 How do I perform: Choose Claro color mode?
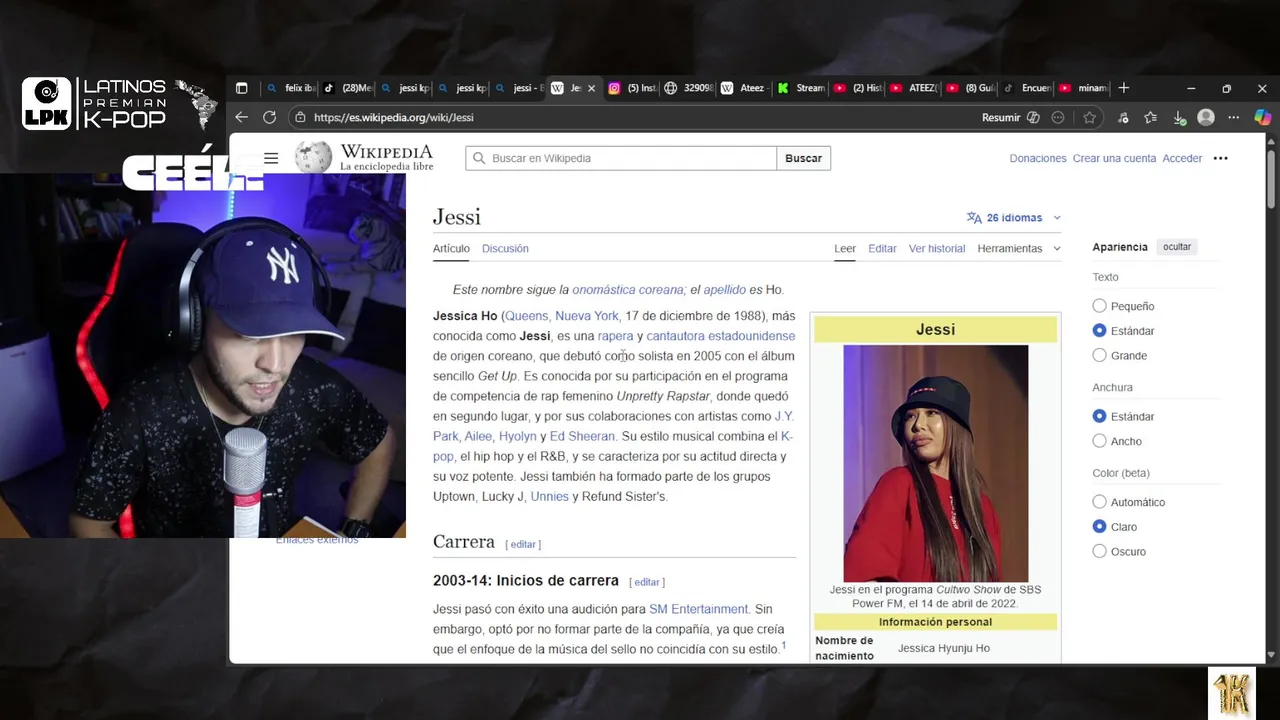[1099, 526]
